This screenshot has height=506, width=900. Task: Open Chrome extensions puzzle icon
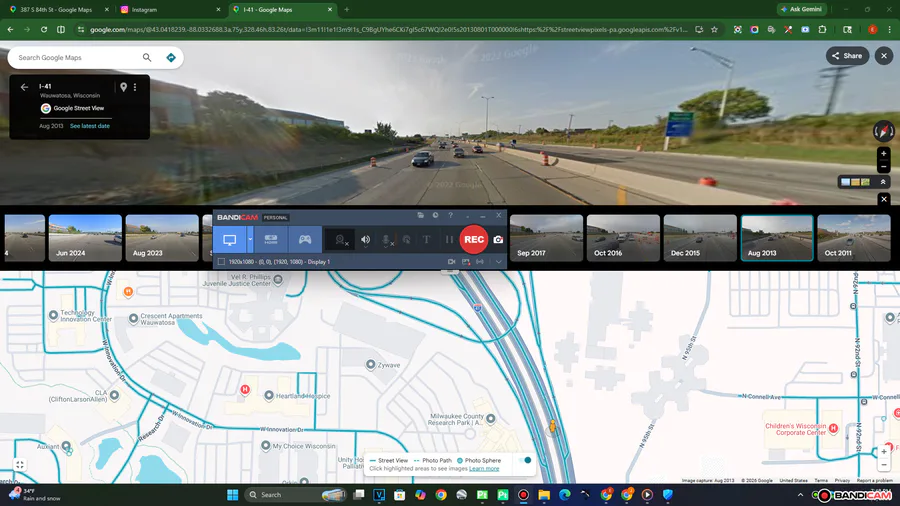point(823,29)
